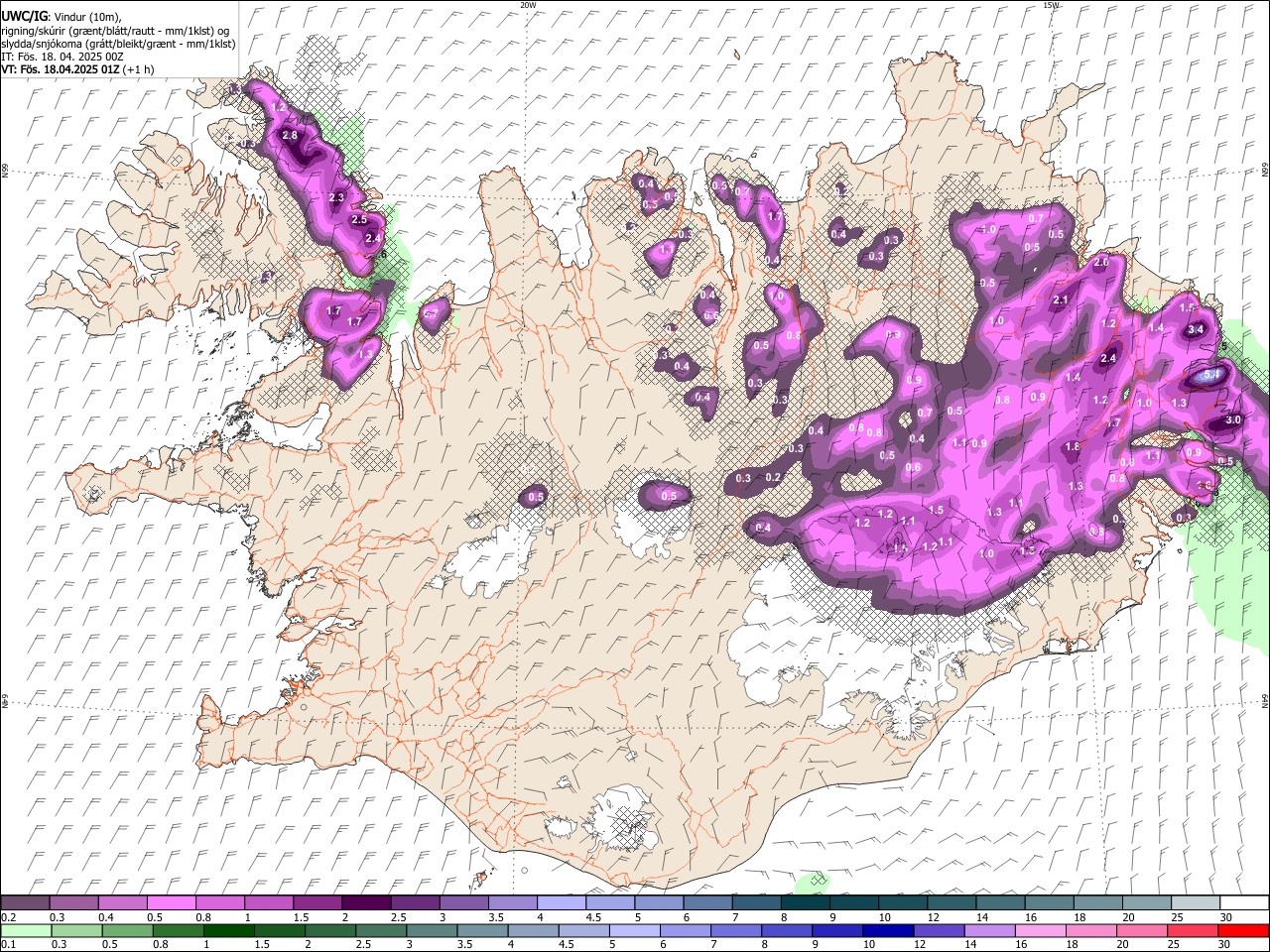Click the 2.3 snowfall value on map
Viewport: 1270px width, 952px height.
pyautogui.click(x=335, y=197)
